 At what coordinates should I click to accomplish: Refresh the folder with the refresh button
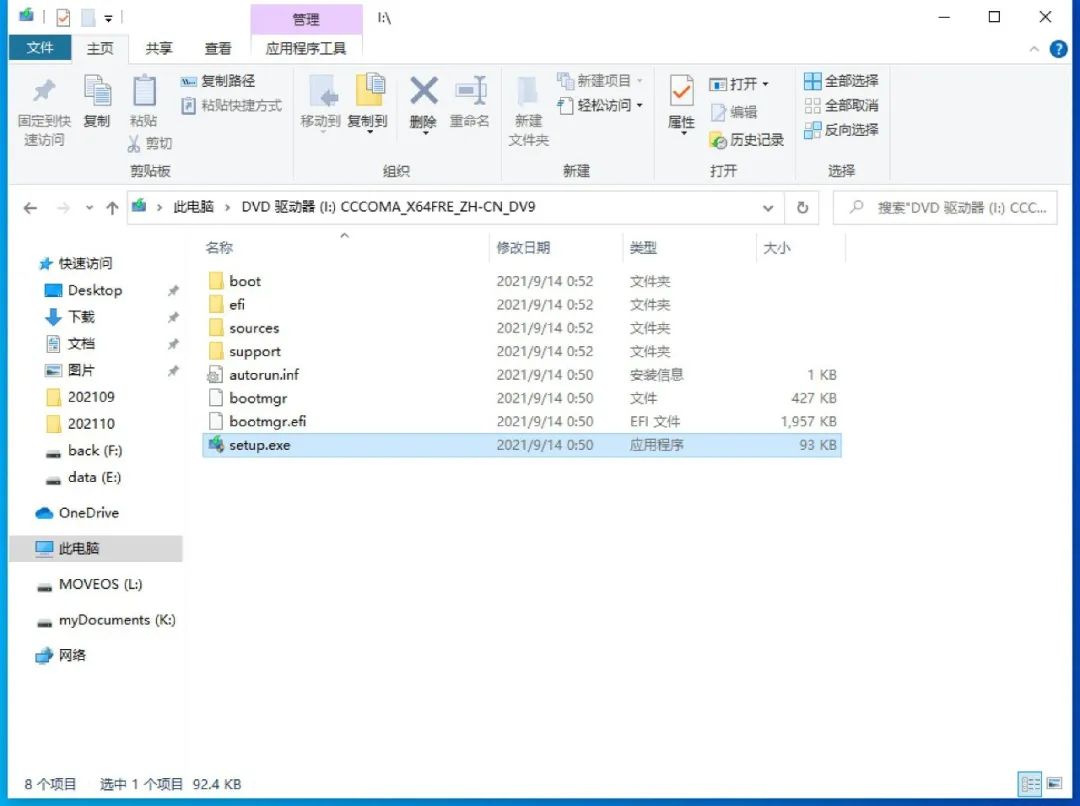click(x=803, y=208)
